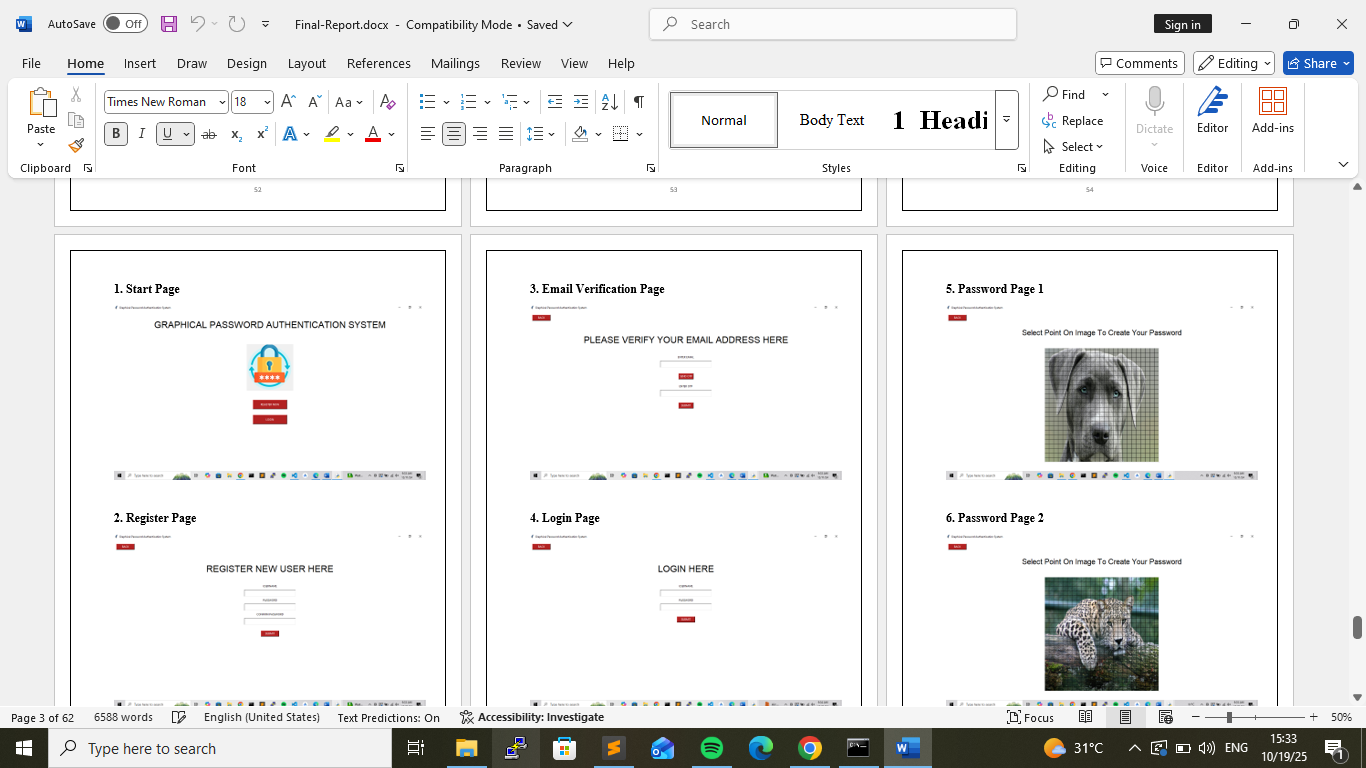Expand the Styles gallery list
The image size is (1366, 768).
pyautogui.click(x=1006, y=120)
